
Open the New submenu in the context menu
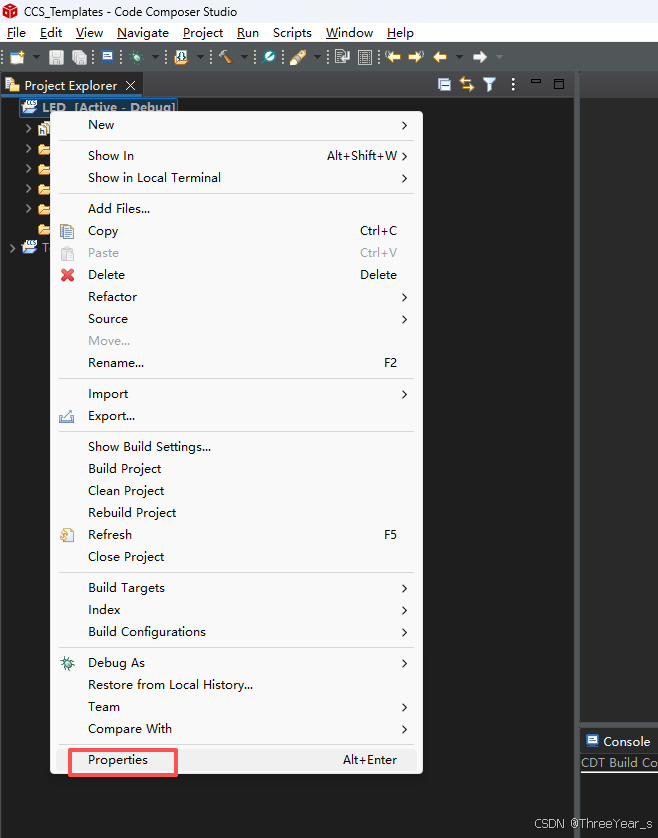tap(236, 125)
